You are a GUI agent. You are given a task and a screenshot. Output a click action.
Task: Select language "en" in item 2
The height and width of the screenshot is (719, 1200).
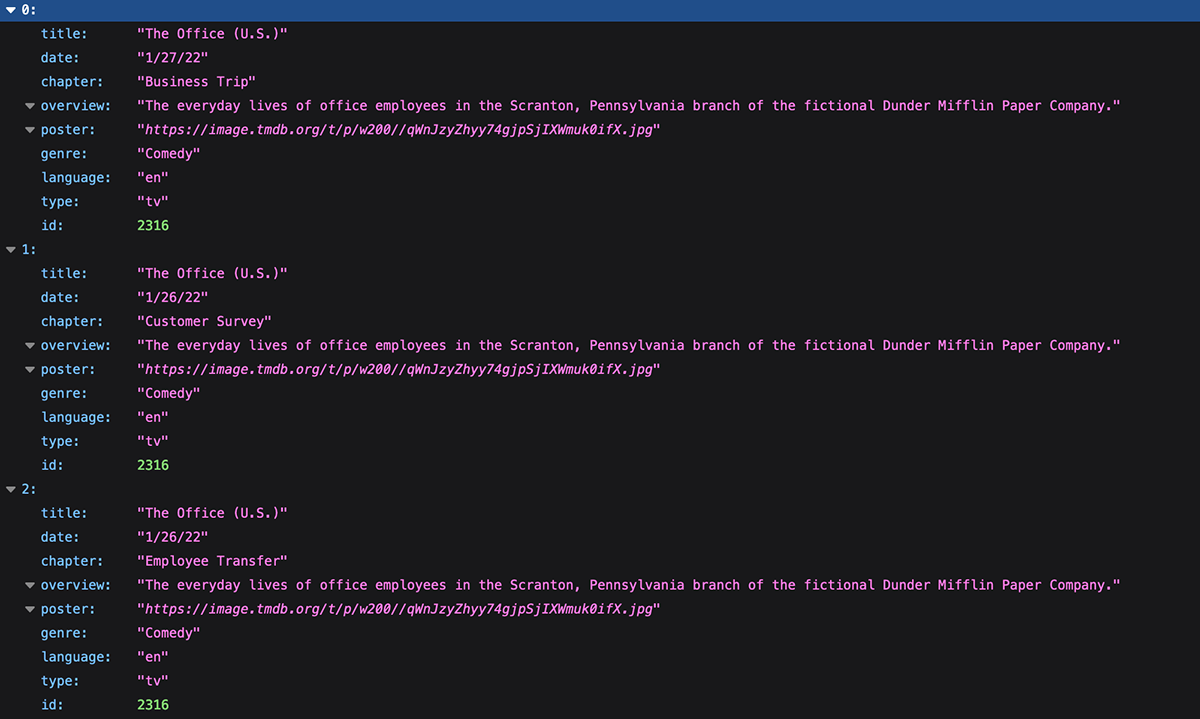pos(153,658)
